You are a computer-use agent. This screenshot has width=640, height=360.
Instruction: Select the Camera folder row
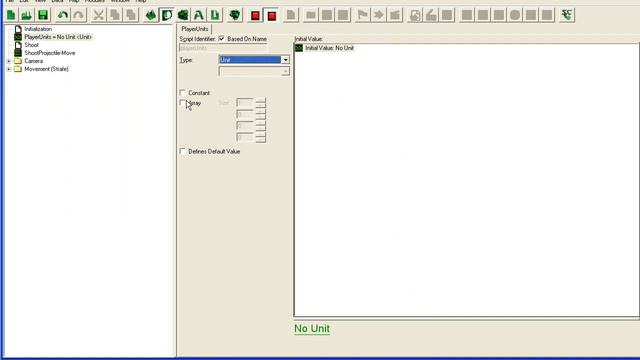coord(33,61)
